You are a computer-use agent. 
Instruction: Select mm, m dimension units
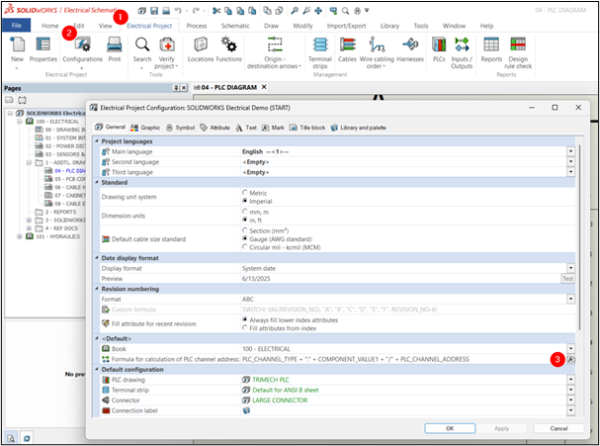(245, 212)
